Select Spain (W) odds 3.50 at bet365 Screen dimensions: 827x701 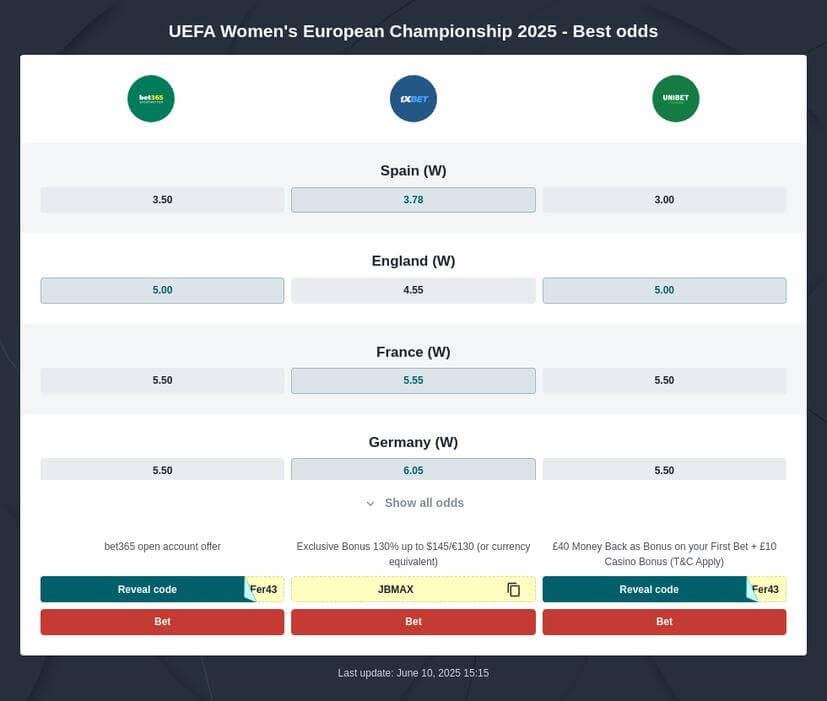pyautogui.click(x=162, y=200)
